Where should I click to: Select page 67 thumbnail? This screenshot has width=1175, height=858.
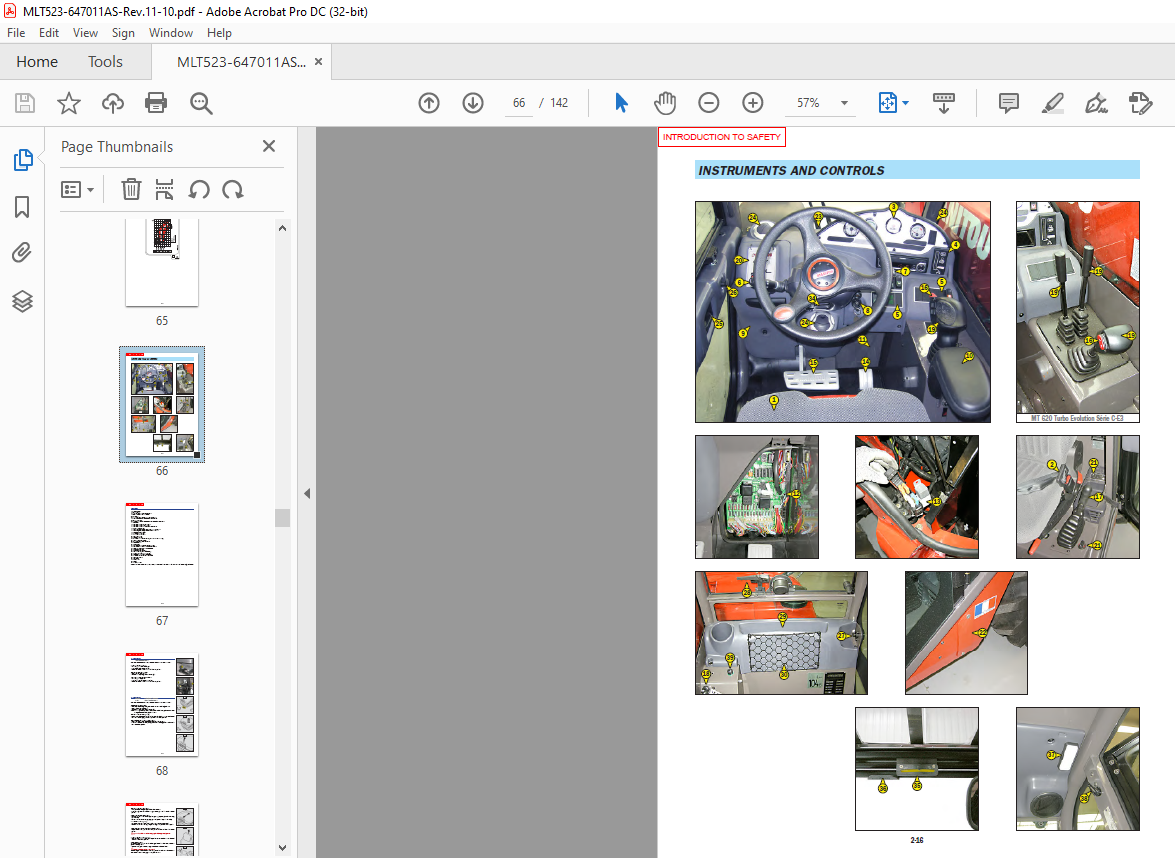[162, 555]
